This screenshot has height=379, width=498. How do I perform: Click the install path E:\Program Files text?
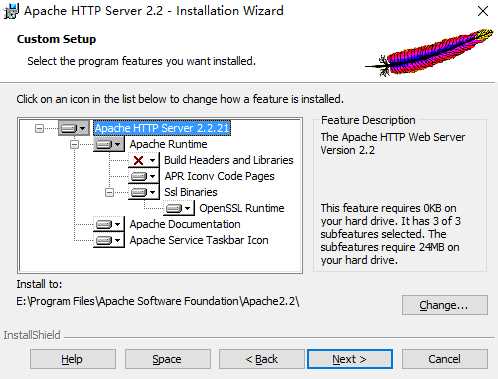click(158, 301)
